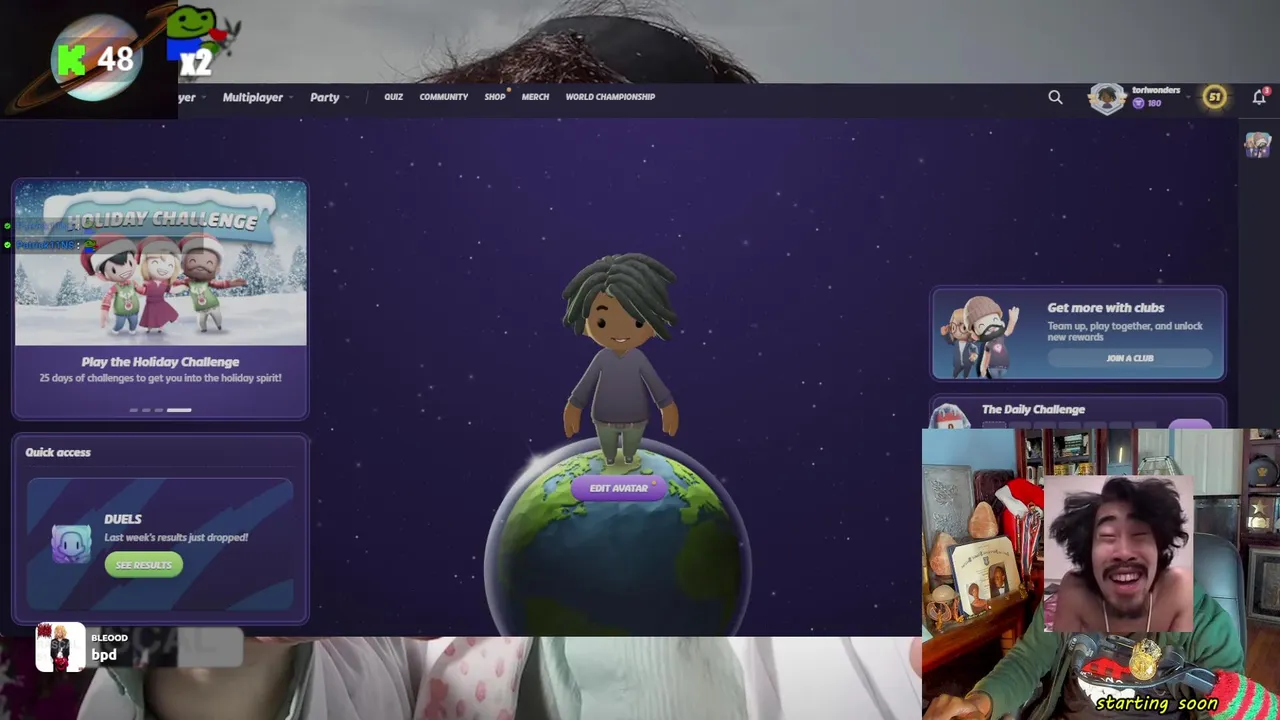1280x720 pixels.
Task: Open the QUIZ nav link
Action: 393,97
